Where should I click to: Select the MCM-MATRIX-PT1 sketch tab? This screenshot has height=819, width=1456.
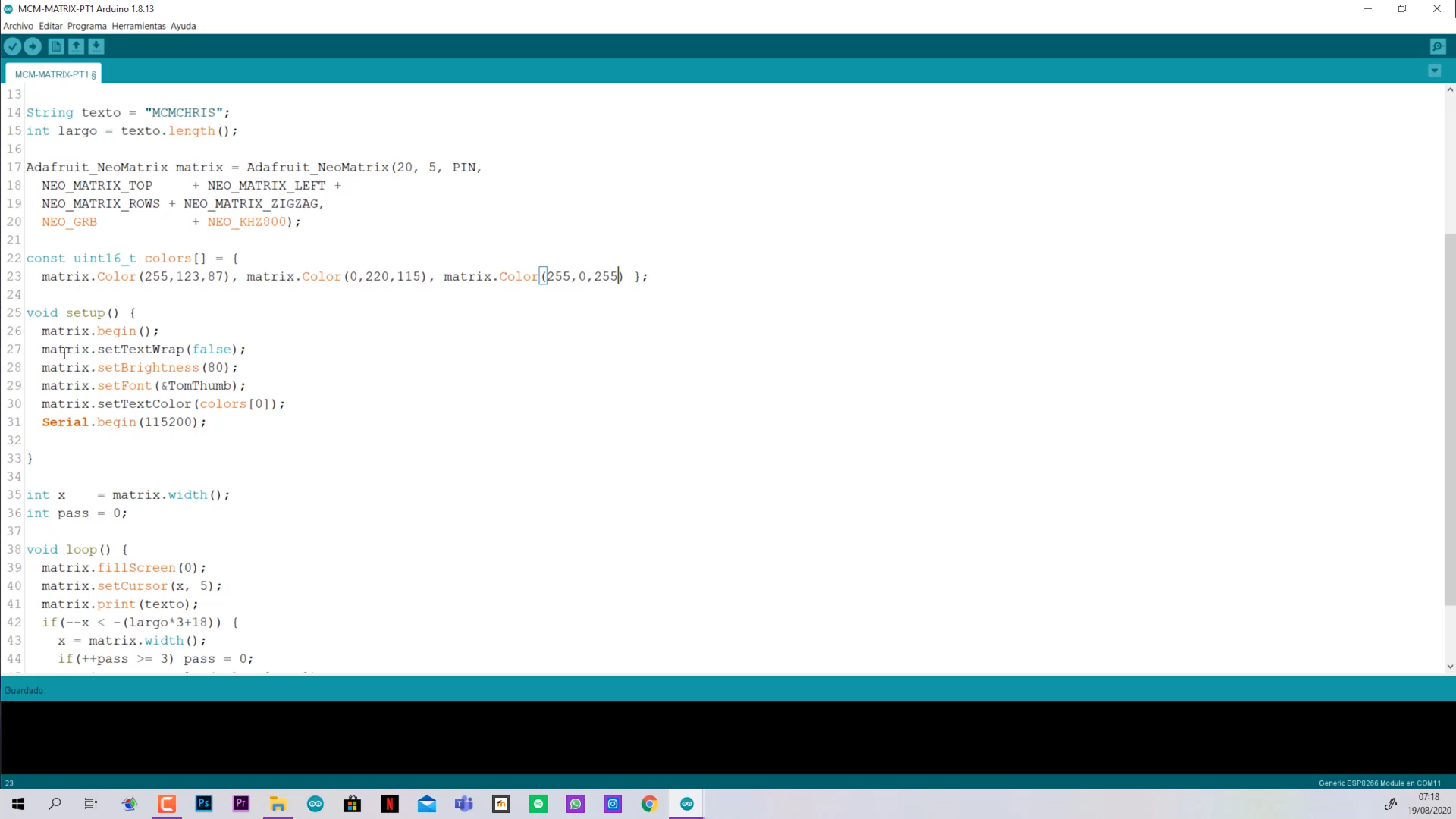click(55, 74)
